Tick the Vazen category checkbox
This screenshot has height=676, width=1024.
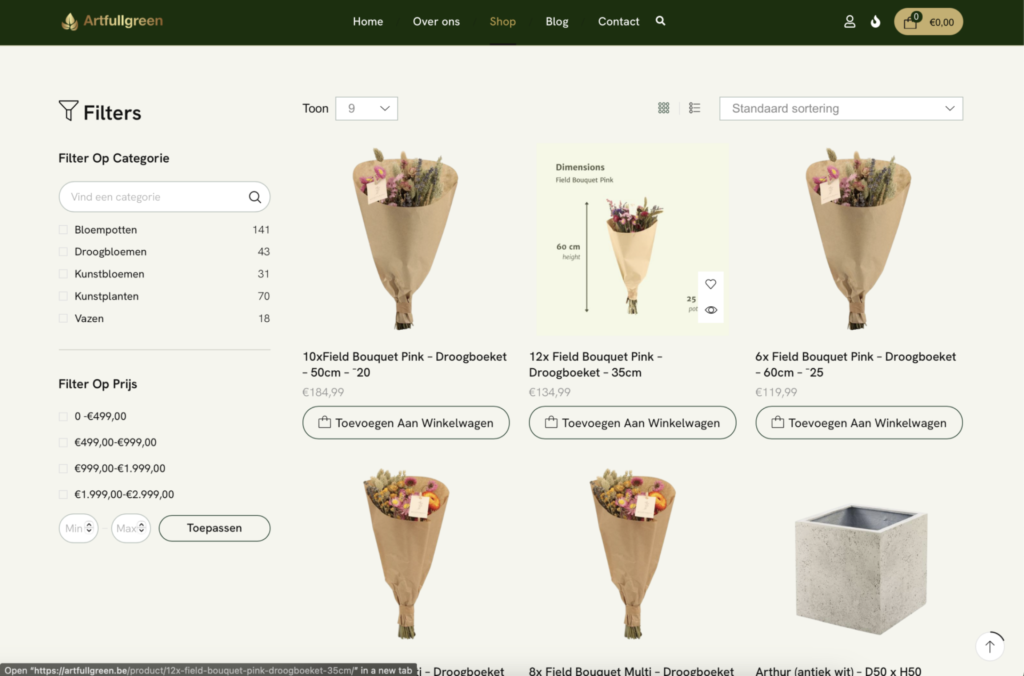(x=63, y=318)
